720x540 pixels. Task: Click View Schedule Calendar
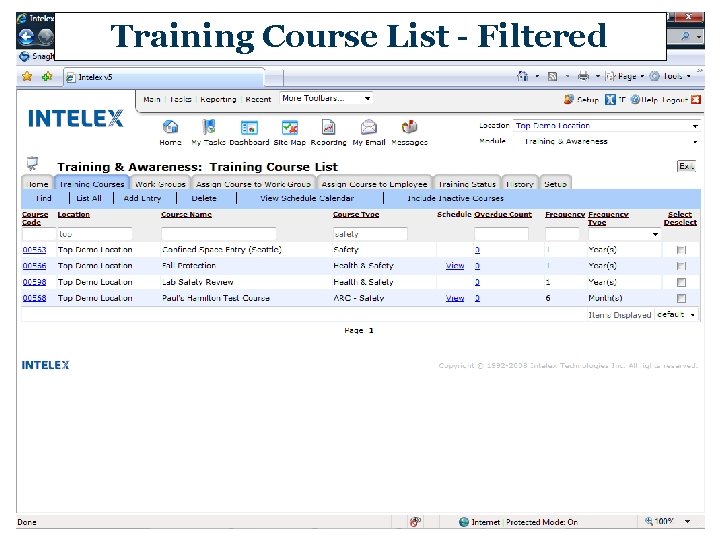(x=307, y=198)
